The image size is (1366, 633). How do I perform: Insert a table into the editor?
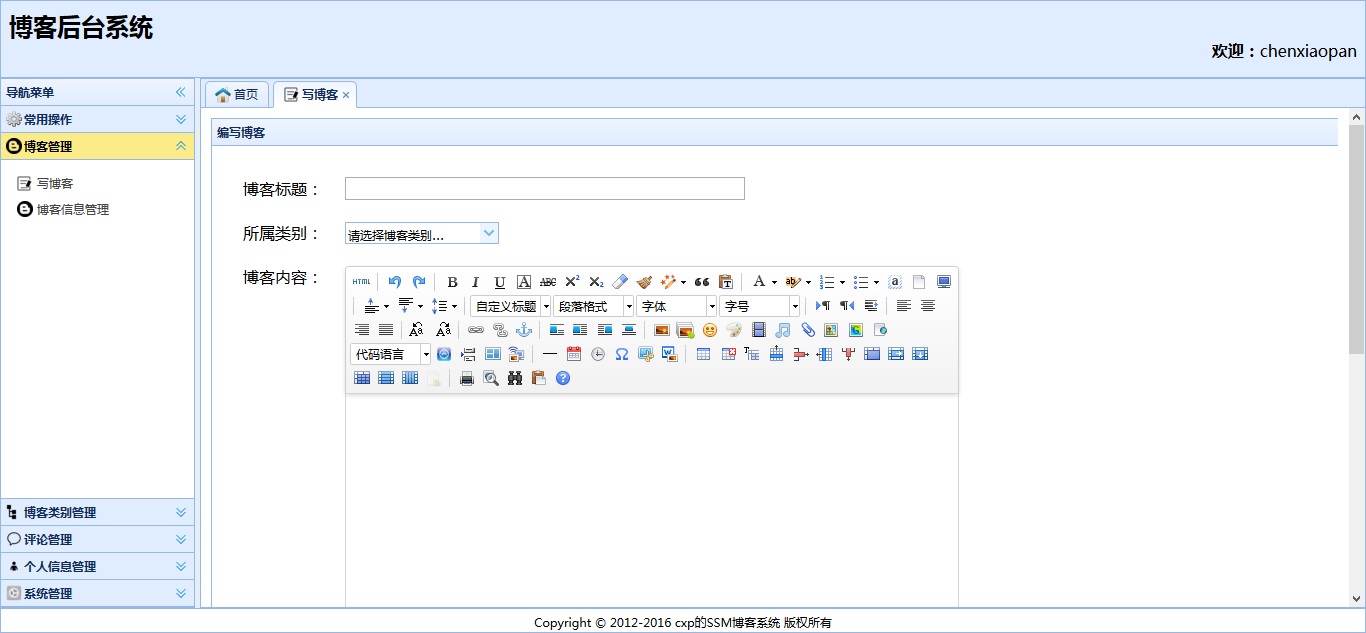(701, 353)
